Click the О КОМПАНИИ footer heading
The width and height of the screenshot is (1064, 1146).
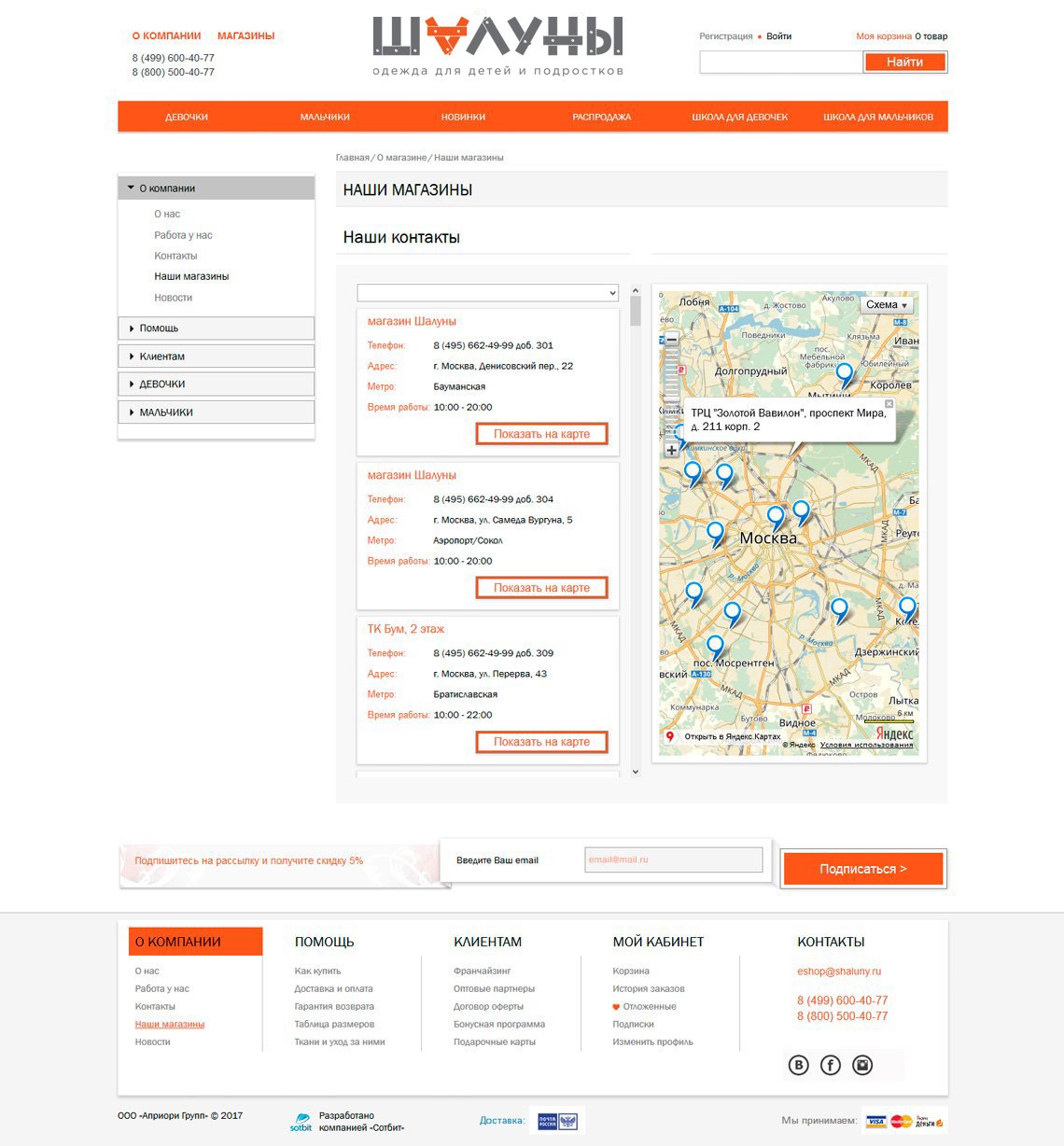pyautogui.click(x=196, y=942)
